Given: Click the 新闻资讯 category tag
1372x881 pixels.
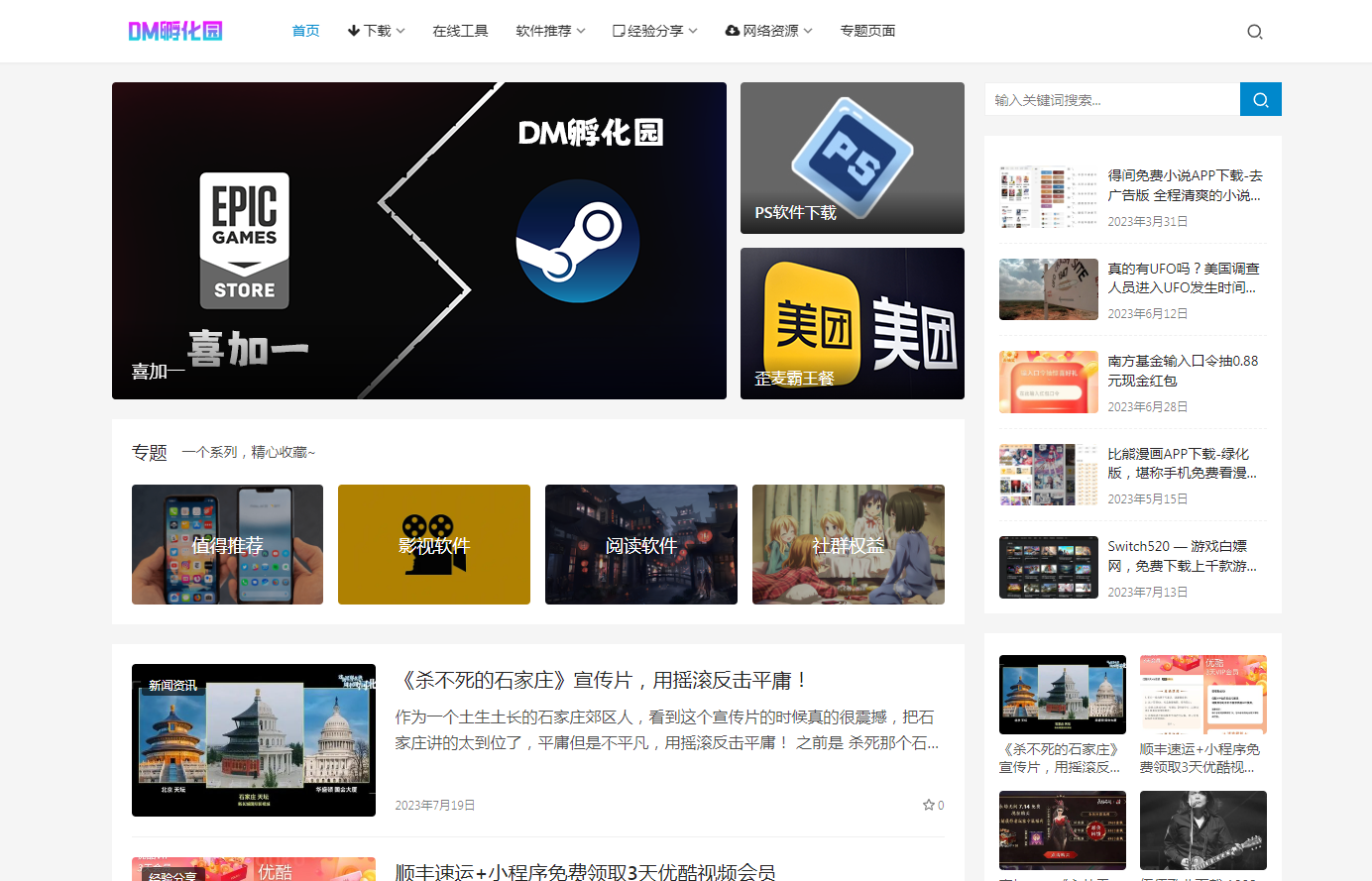Looking at the screenshot, I should [172, 685].
